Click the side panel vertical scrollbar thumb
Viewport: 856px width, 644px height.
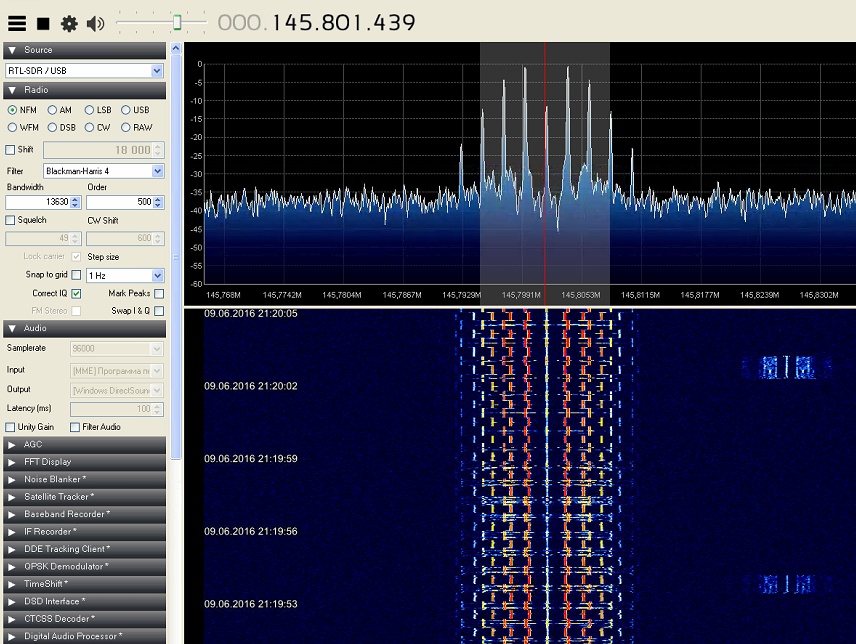click(176, 257)
